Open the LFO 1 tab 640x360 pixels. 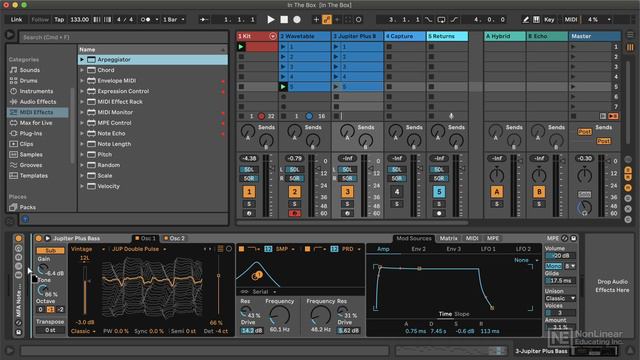point(488,249)
